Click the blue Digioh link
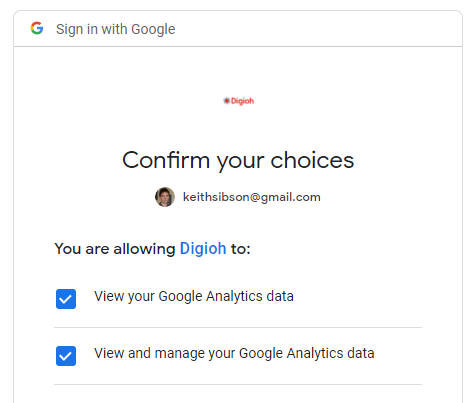 [x=203, y=249]
